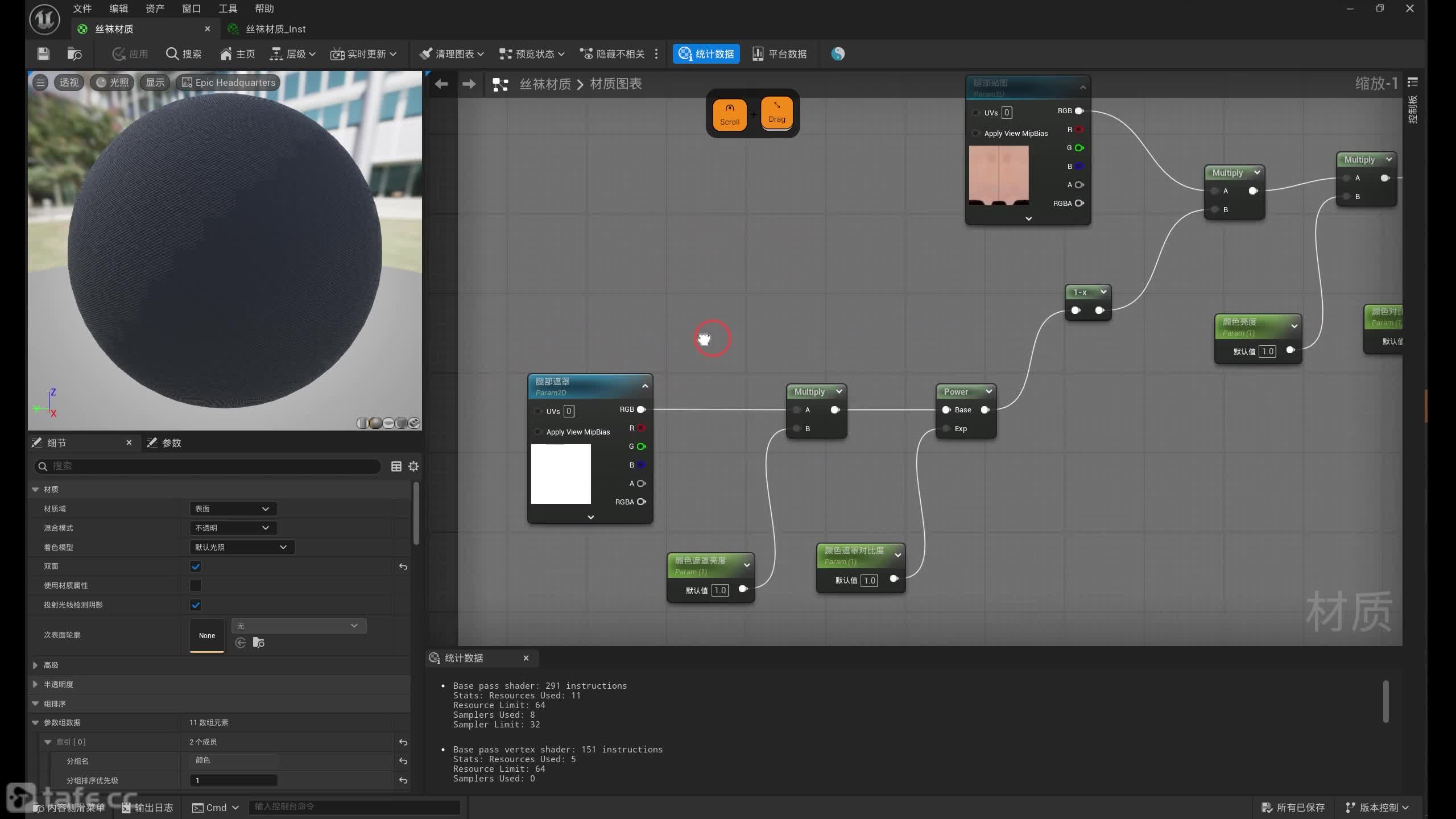
Task: Browse to 次表面轮廓 asset in content browser
Action: (259, 643)
